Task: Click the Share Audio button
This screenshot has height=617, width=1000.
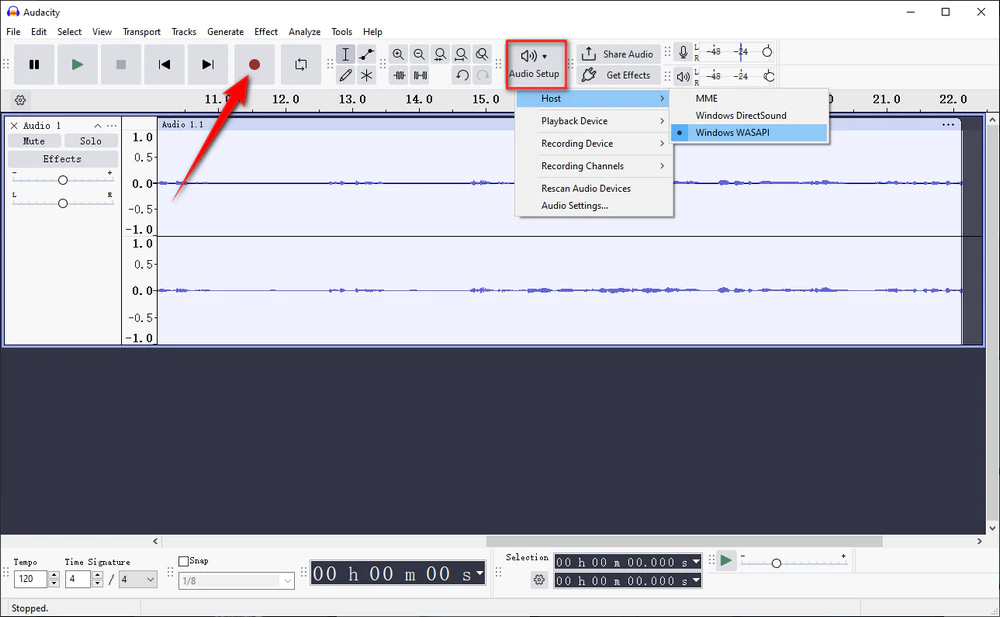Action: point(618,54)
